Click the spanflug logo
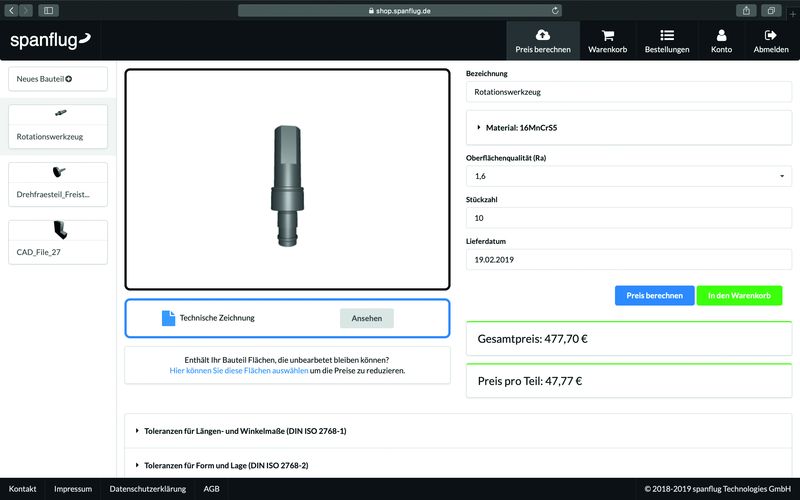800x500 pixels. (50, 40)
